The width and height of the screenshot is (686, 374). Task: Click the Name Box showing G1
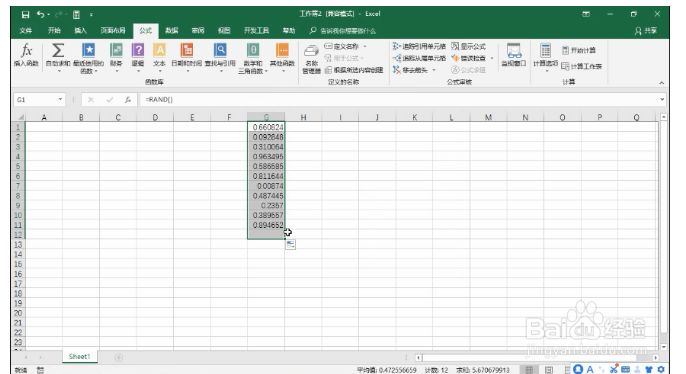point(35,100)
